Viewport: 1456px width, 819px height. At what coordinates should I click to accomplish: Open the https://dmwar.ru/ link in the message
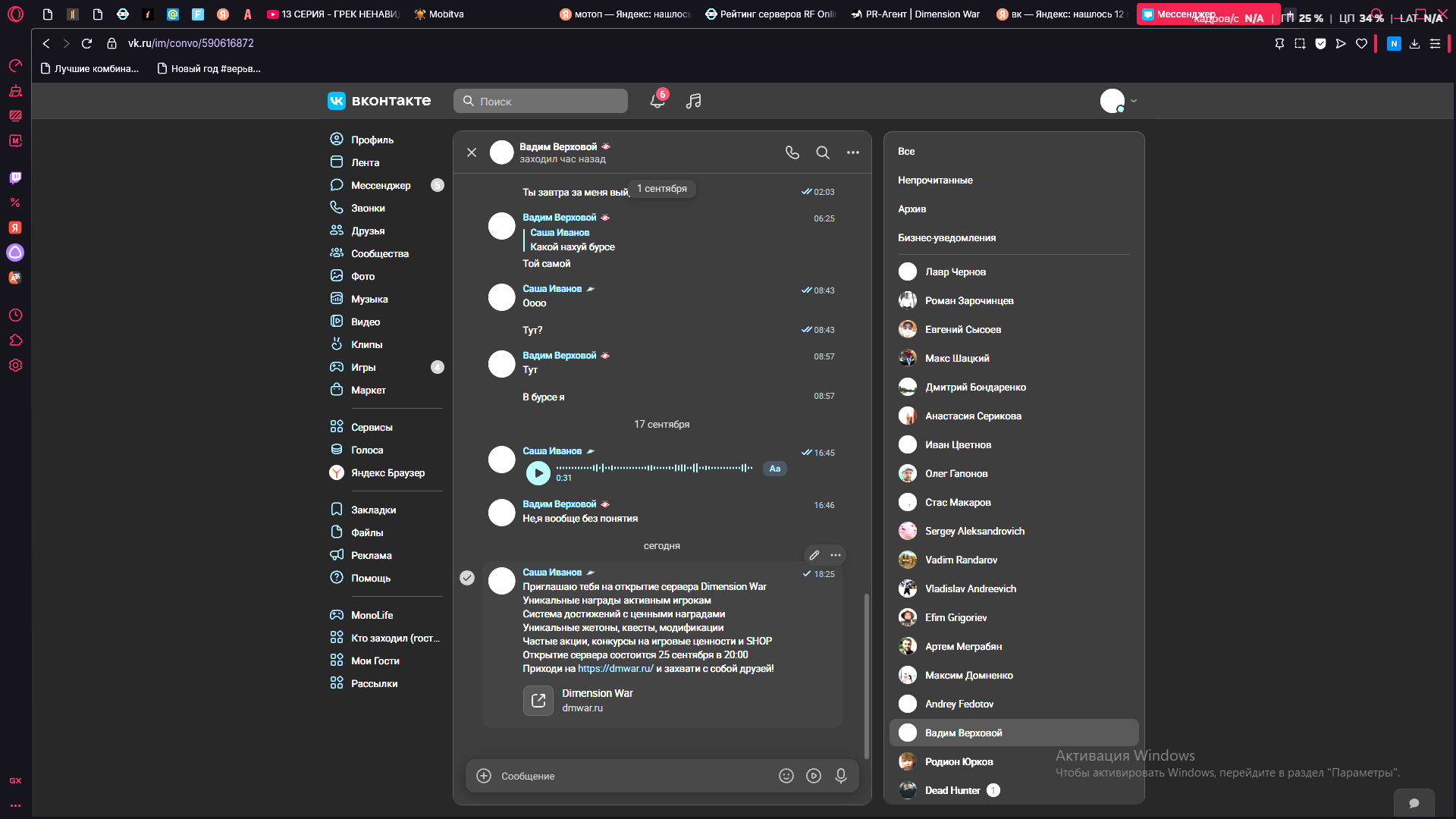[x=616, y=668]
